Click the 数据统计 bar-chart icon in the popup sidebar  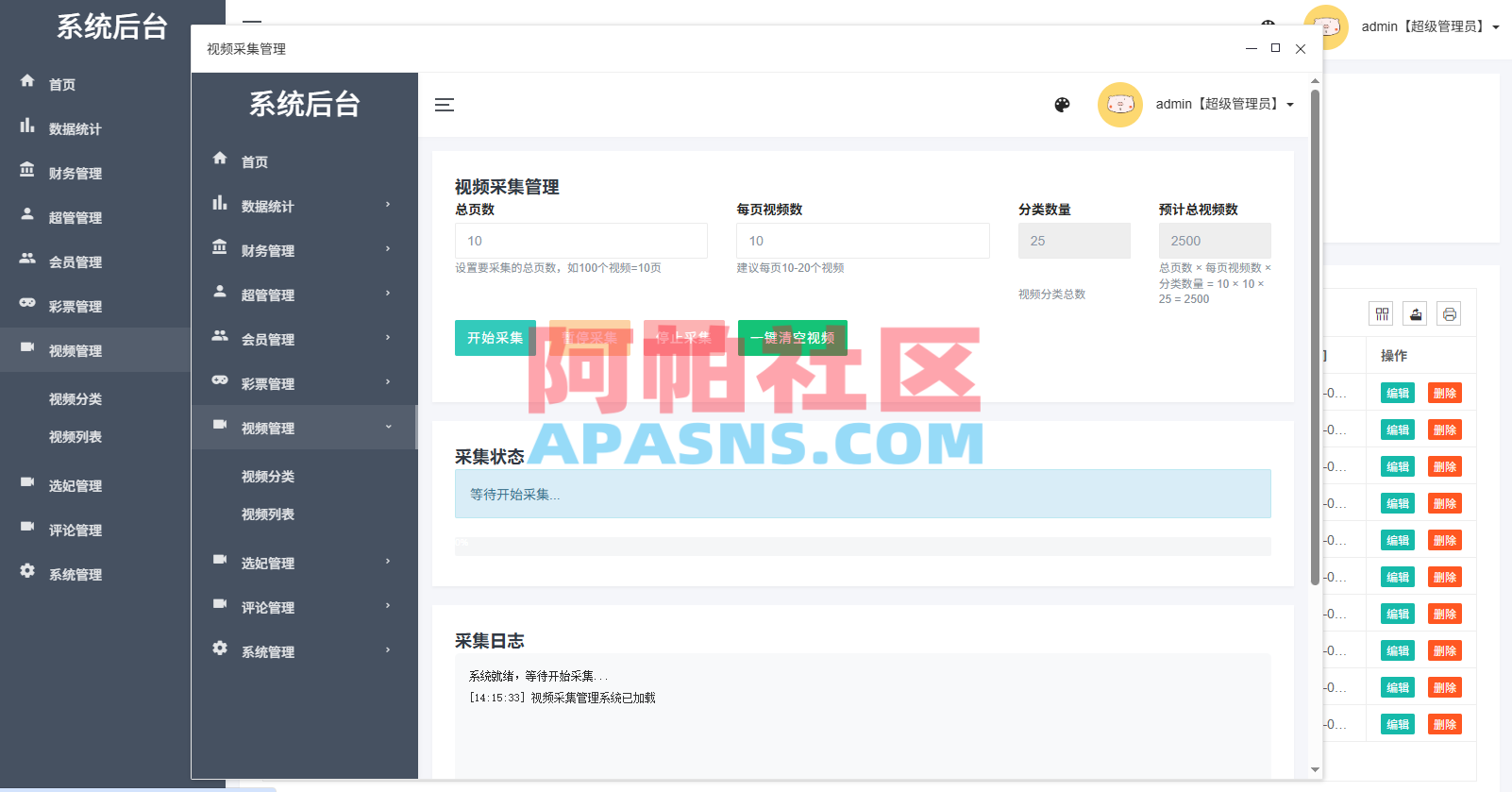click(x=220, y=202)
